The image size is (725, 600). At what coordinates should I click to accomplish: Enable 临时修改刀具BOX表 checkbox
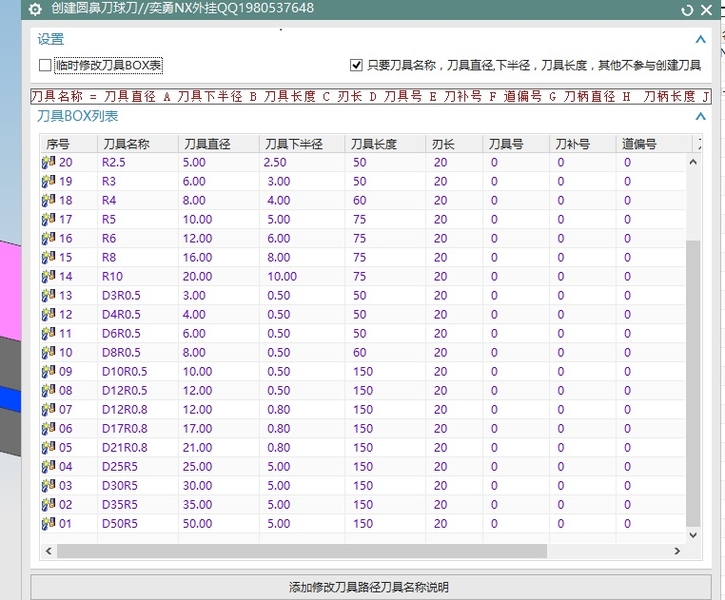[x=45, y=65]
